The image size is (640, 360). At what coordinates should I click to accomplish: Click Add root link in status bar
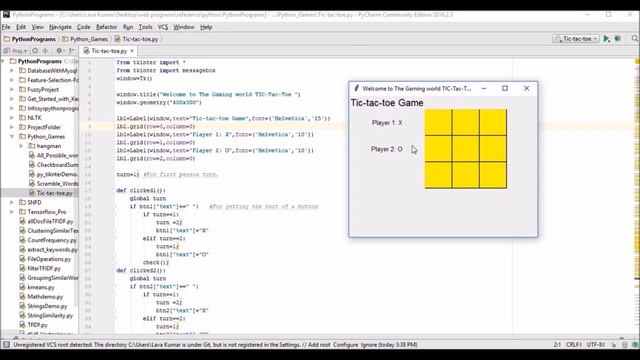tap(319, 345)
